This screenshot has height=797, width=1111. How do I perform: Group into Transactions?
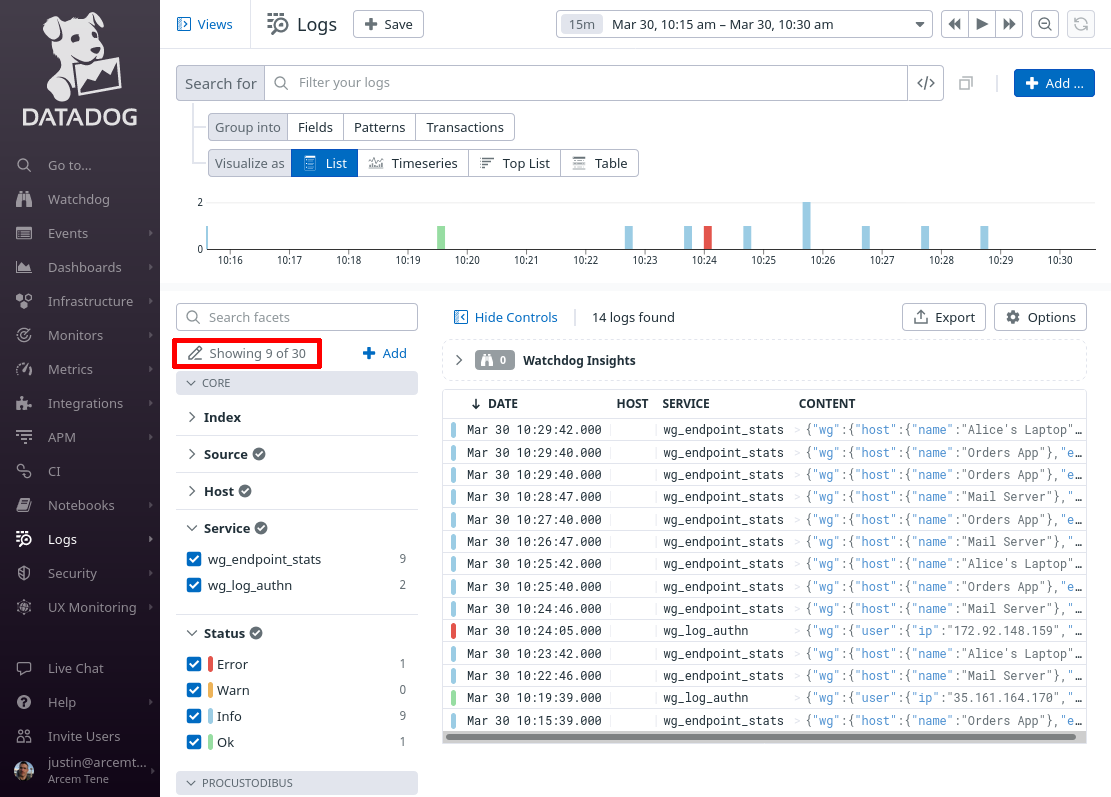click(465, 128)
